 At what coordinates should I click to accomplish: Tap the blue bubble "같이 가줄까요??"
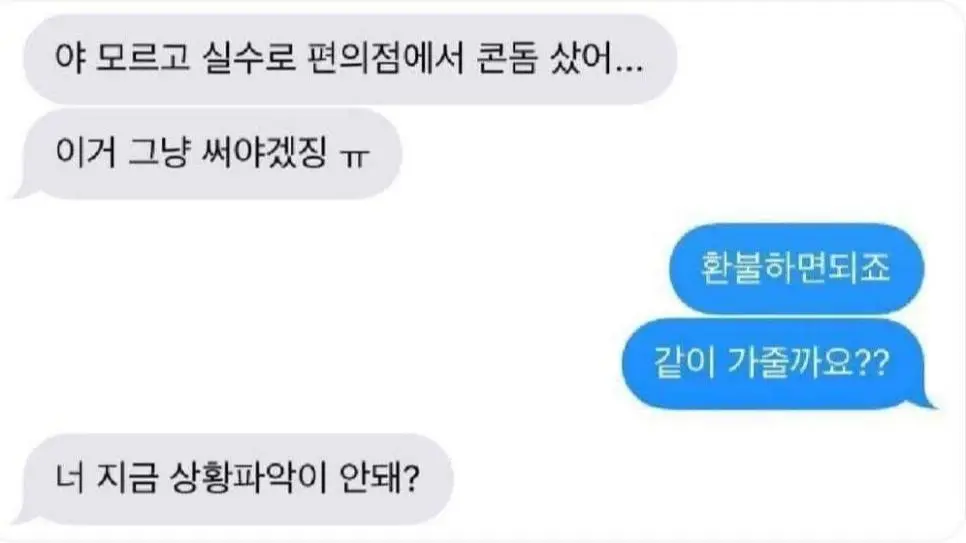tap(777, 364)
